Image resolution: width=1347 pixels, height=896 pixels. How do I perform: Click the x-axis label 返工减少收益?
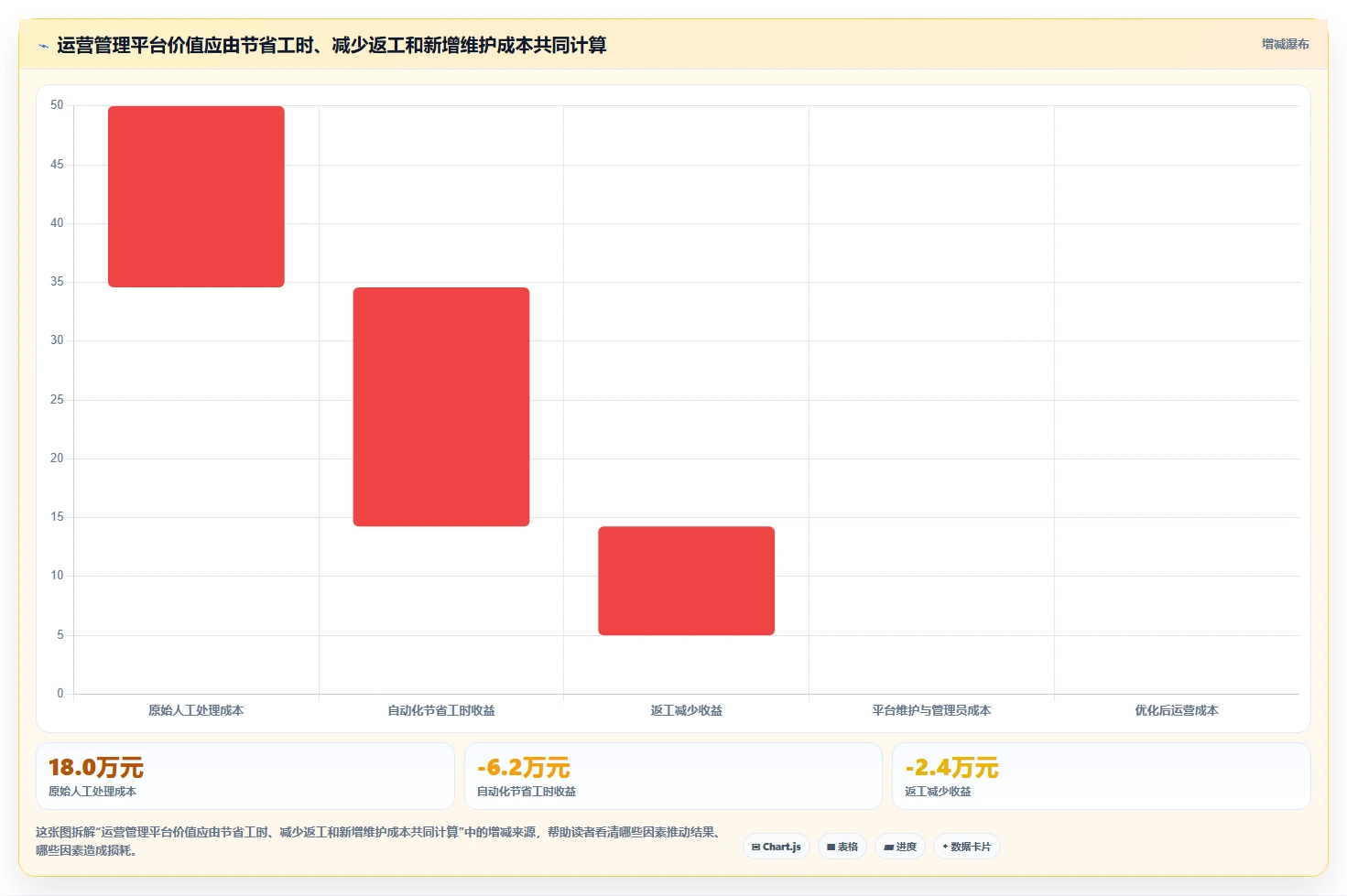click(687, 710)
